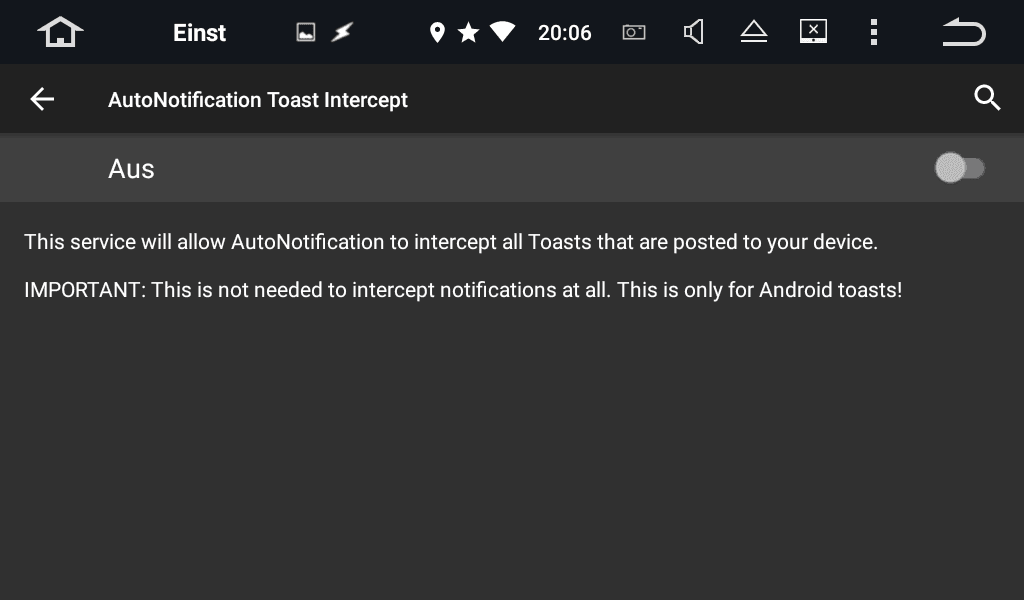Tap the lightning bolt notification icon
This screenshot has height=600, width=1024.
click(x=342, y=32)
